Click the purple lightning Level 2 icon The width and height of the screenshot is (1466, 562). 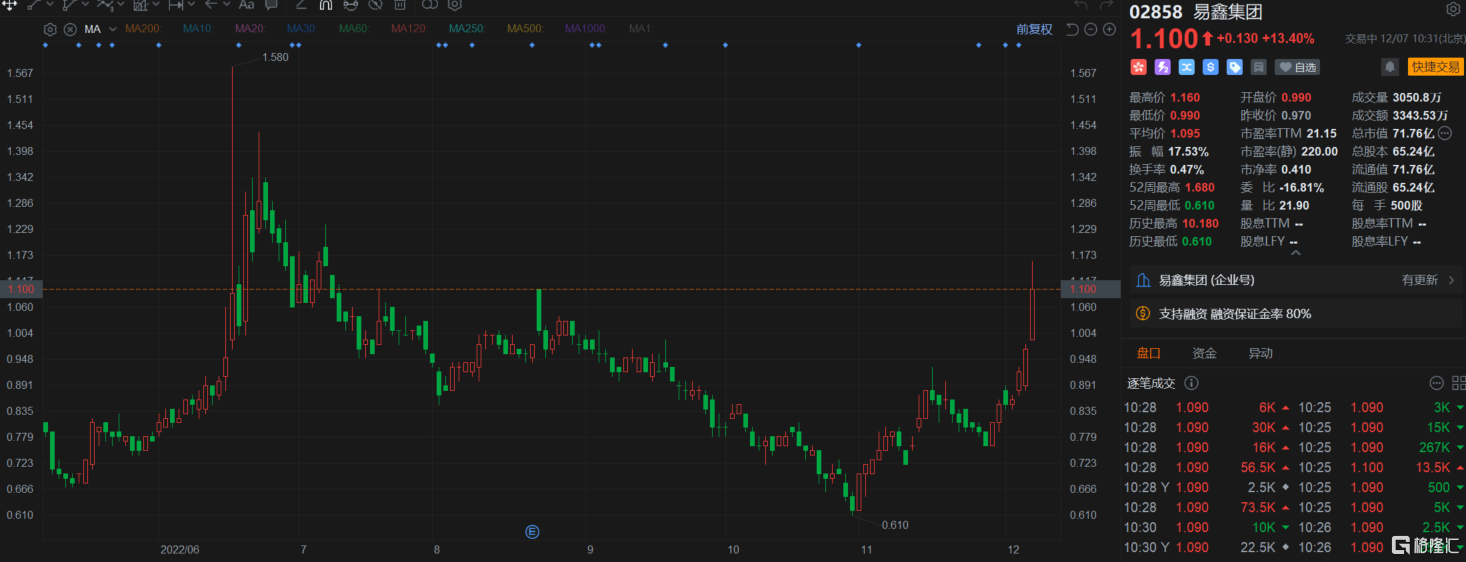click(x=1162, y=67)
